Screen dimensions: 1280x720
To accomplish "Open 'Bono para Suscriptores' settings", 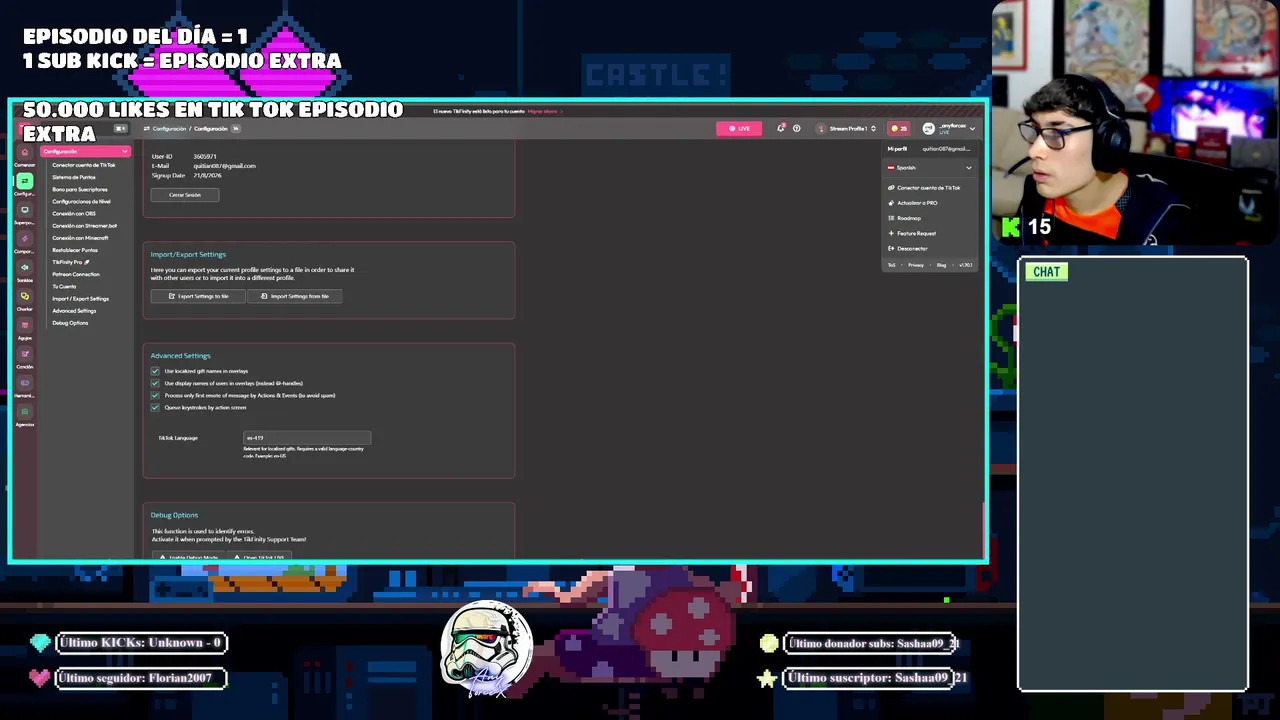I will (80, 189).
